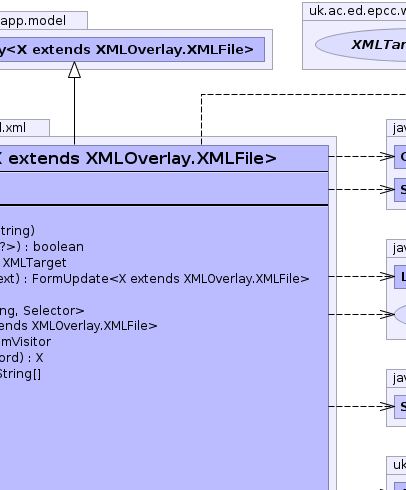The image size is (406, 490).
Task: Click the 'ng, Selector>' member line
Action: [x=42, y=311]
